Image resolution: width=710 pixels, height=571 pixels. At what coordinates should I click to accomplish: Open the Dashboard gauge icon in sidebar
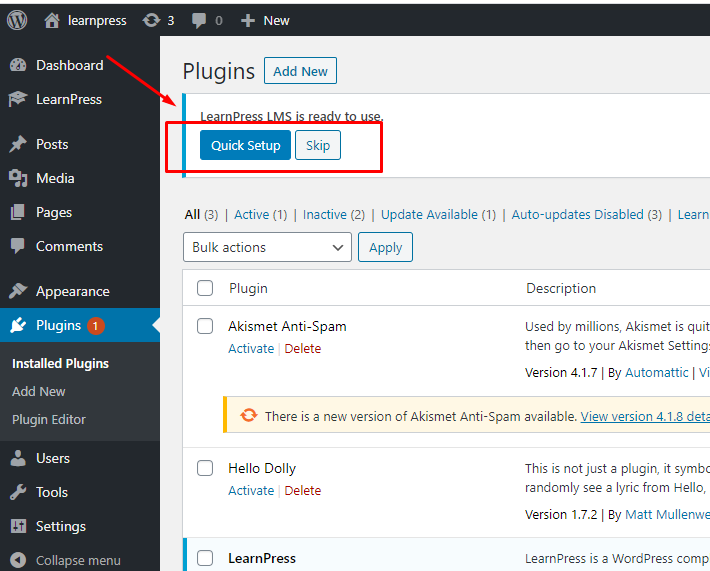[18, 65]
